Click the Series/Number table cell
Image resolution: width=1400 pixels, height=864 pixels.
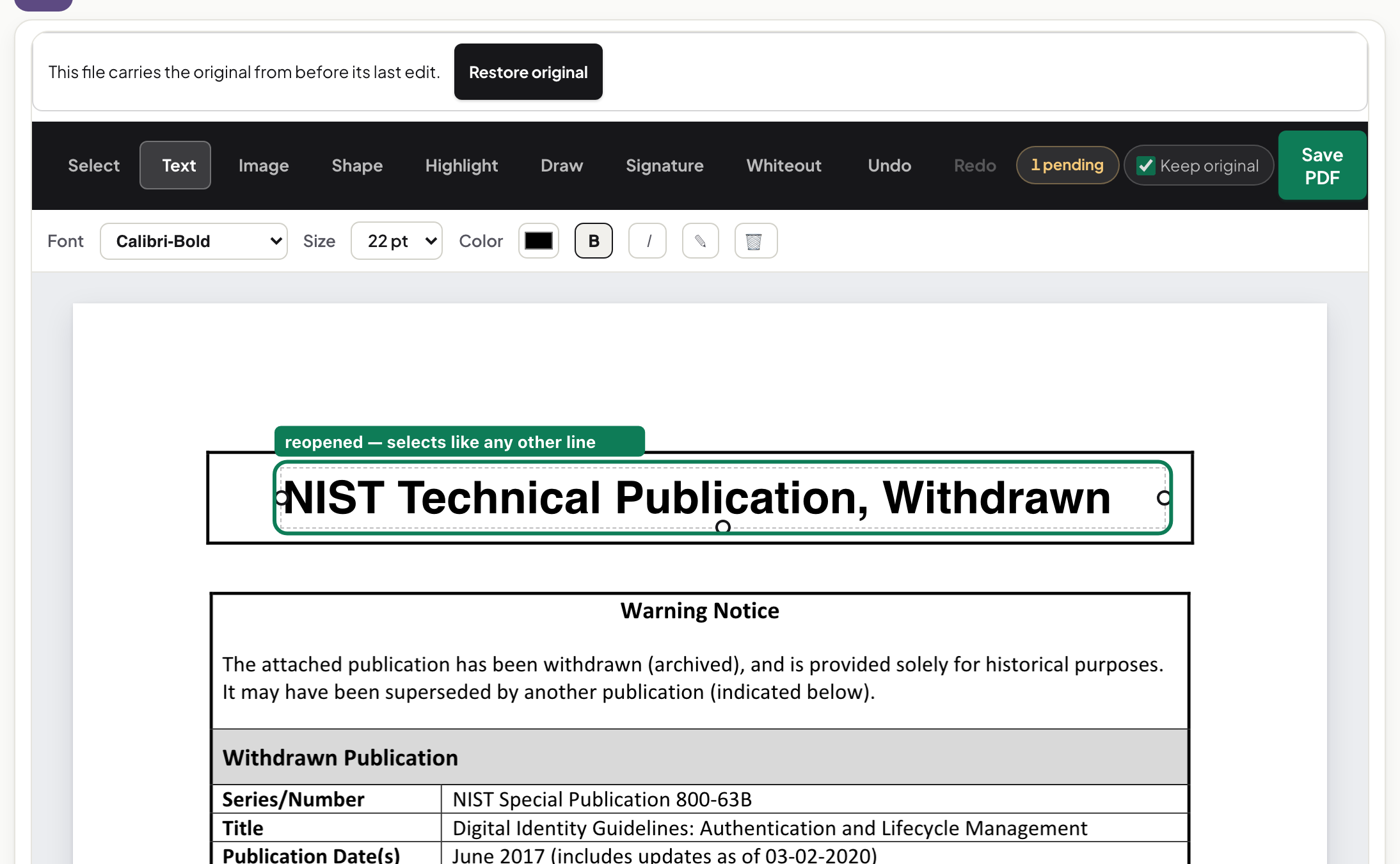[x=327, y=799]
